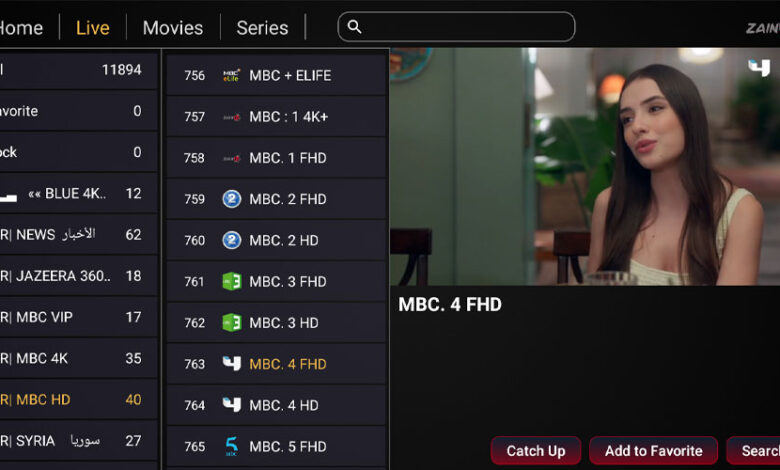Click the Catch Up button
This screenshot has height=470, width=780.
click(536, 451)
